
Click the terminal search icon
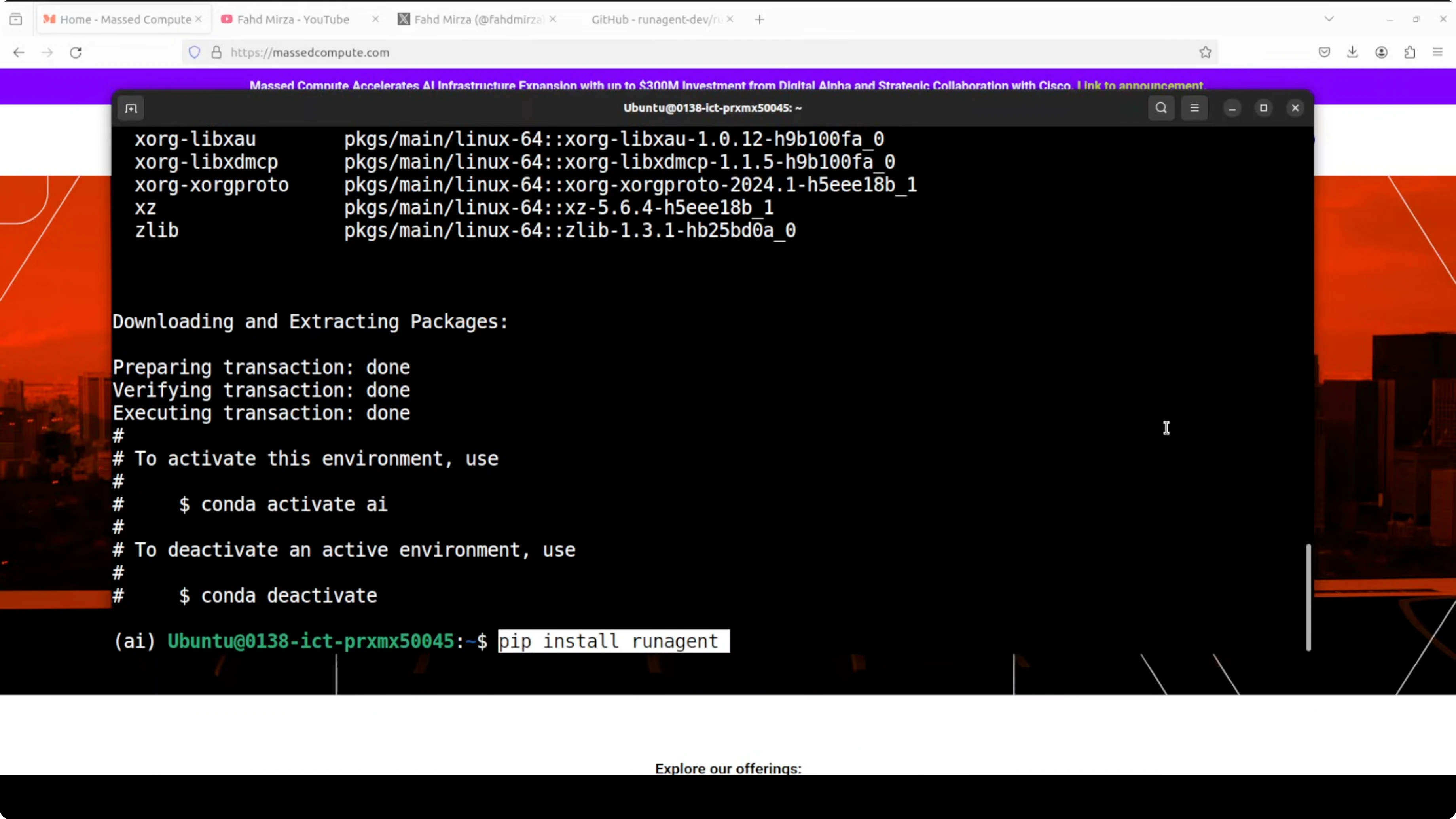pyautogui.click(x=1161, y=108)
